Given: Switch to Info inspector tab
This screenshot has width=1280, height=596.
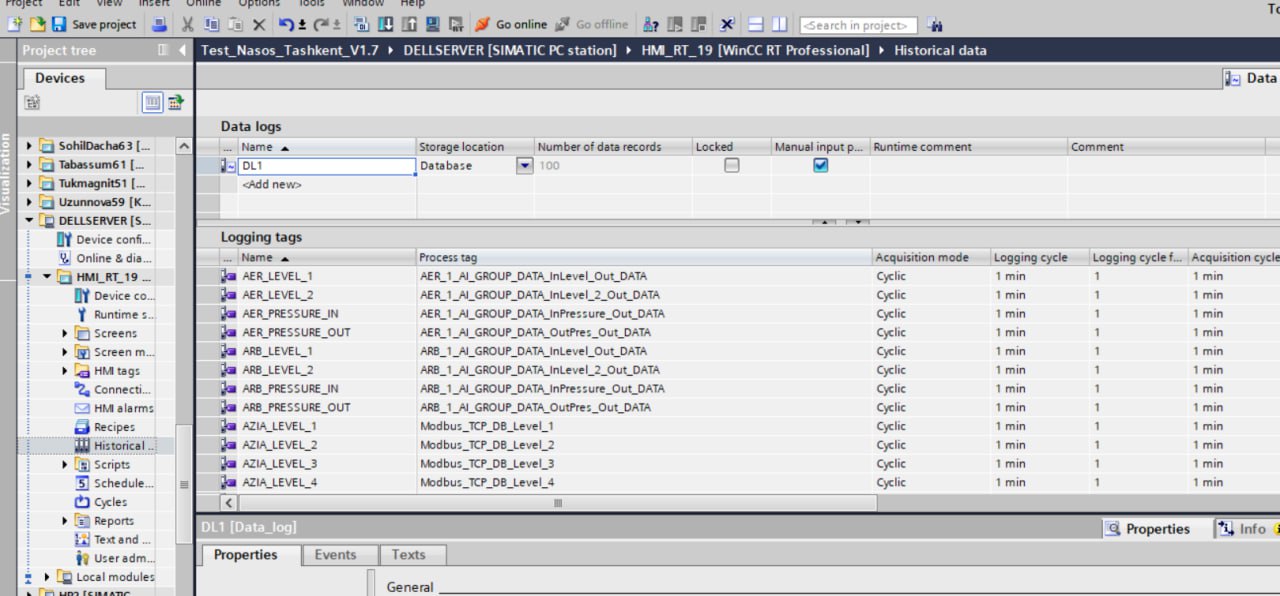Looking at the screenshot, I should (x=1244, y=529).
